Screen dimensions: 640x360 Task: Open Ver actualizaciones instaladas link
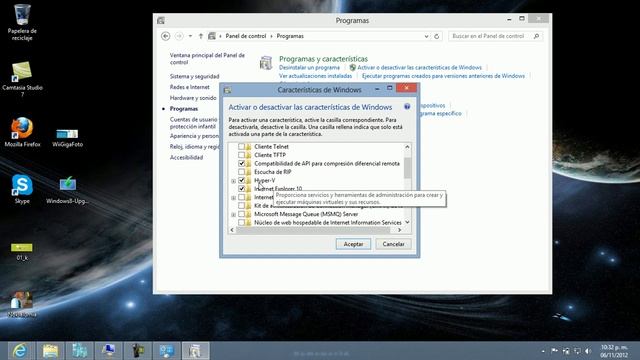(315, 76)
